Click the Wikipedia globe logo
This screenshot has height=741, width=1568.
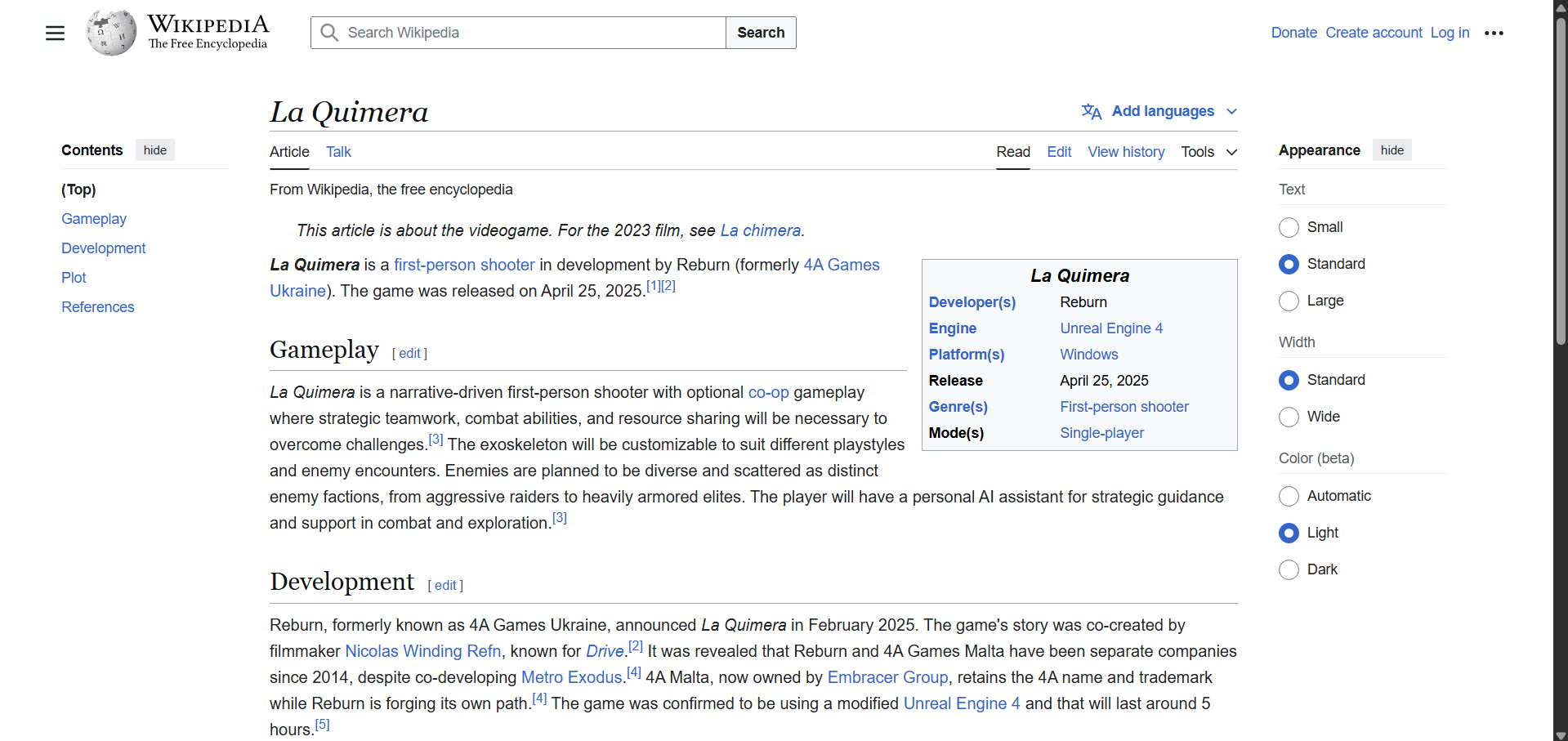click(111, 33)
